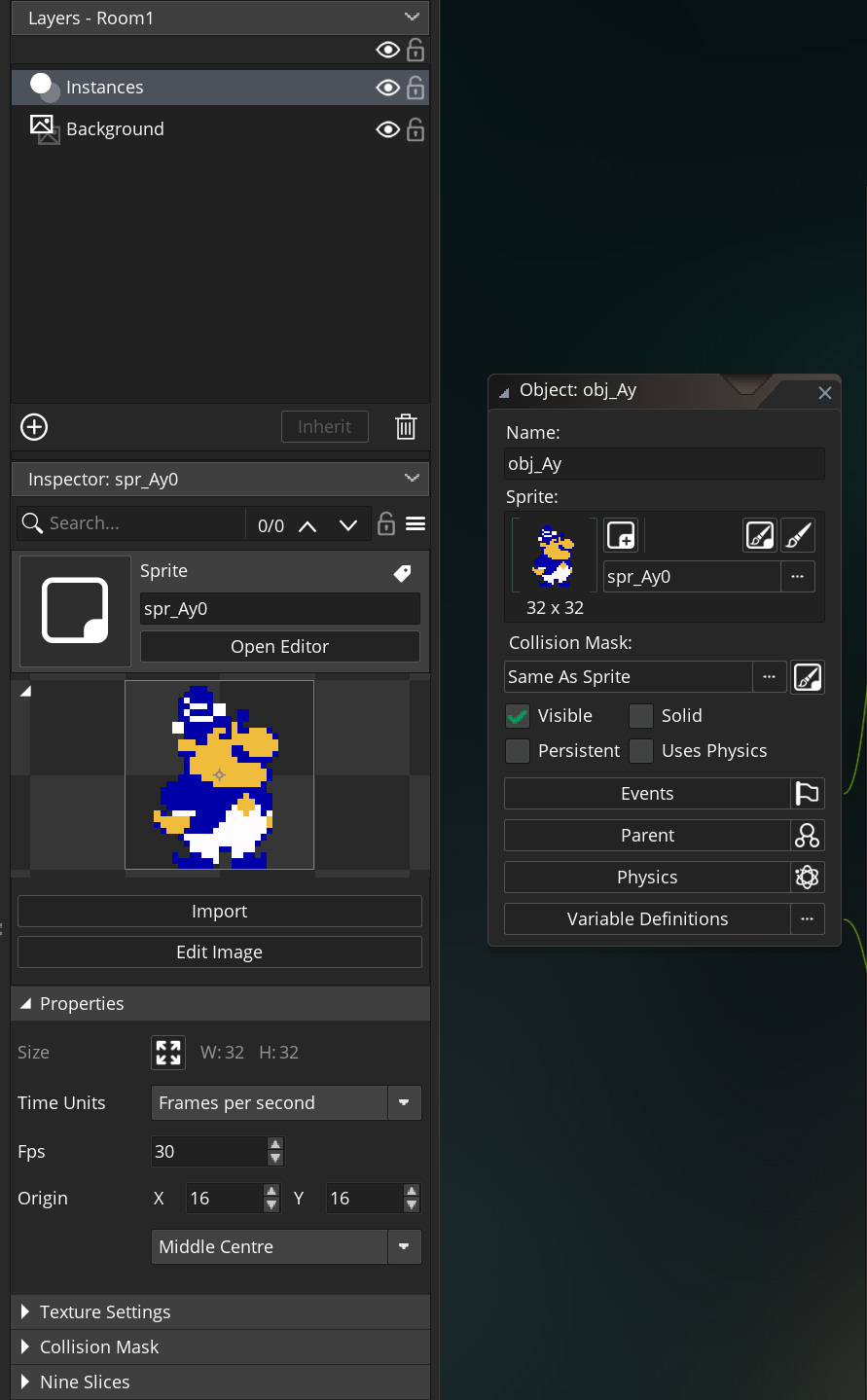This screenshot has width=867, height=1400.
Task: Click the ellipsis beside spr_Ay0 sprite field
Action: point(798,577)
